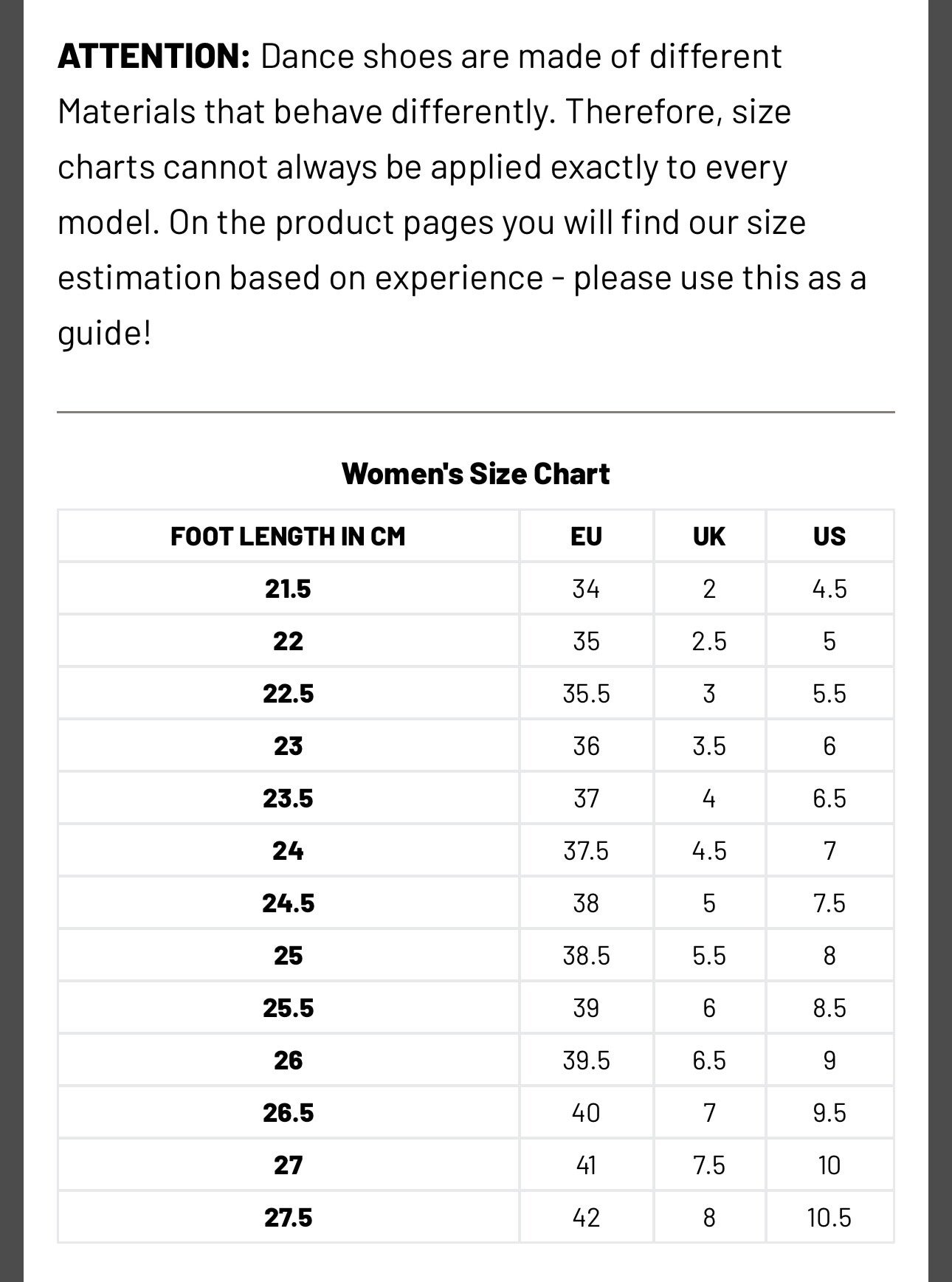Select the 21.5 foot length row label

pos(288,589)
